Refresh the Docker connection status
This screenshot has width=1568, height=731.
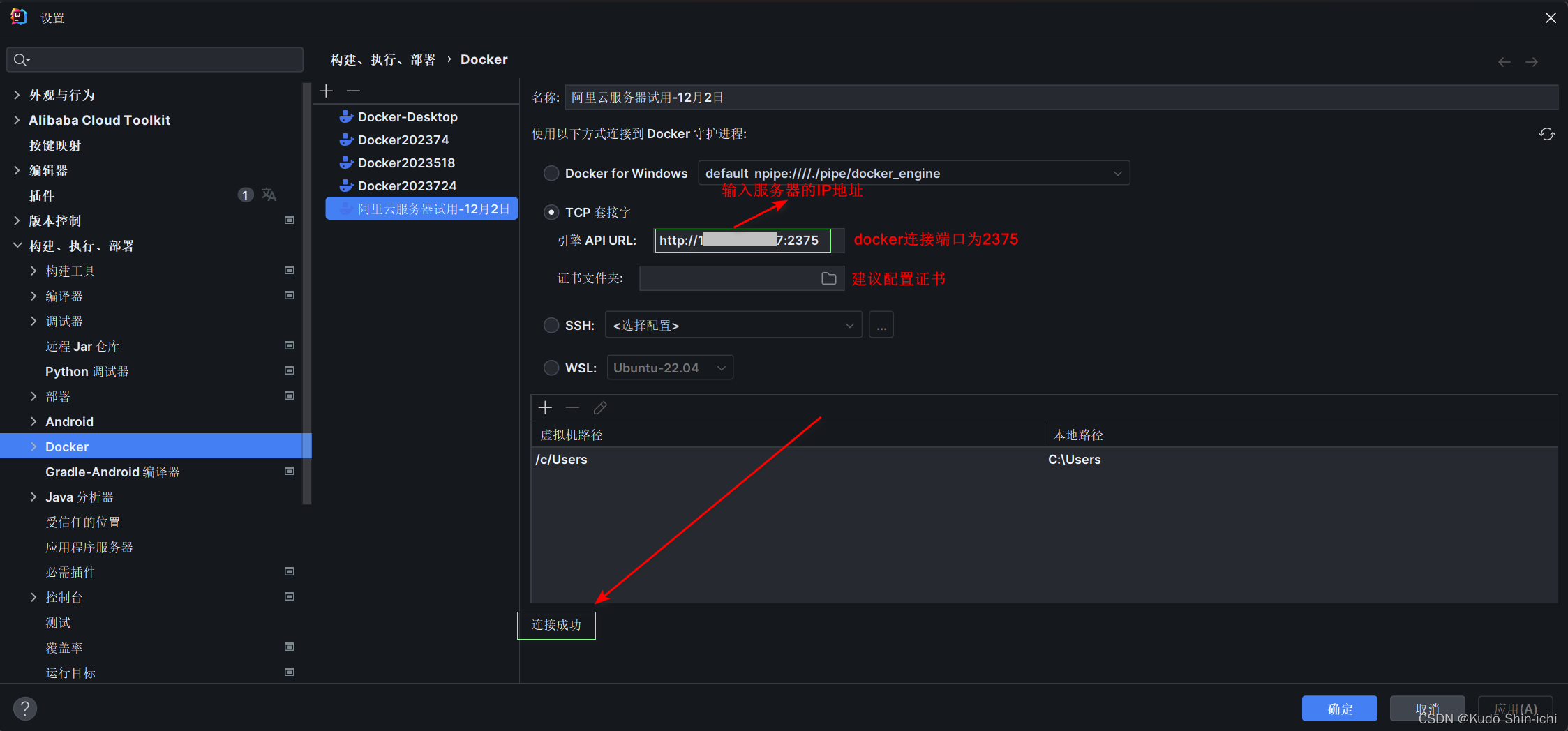pyautogui.click(x=1547, y=134)
